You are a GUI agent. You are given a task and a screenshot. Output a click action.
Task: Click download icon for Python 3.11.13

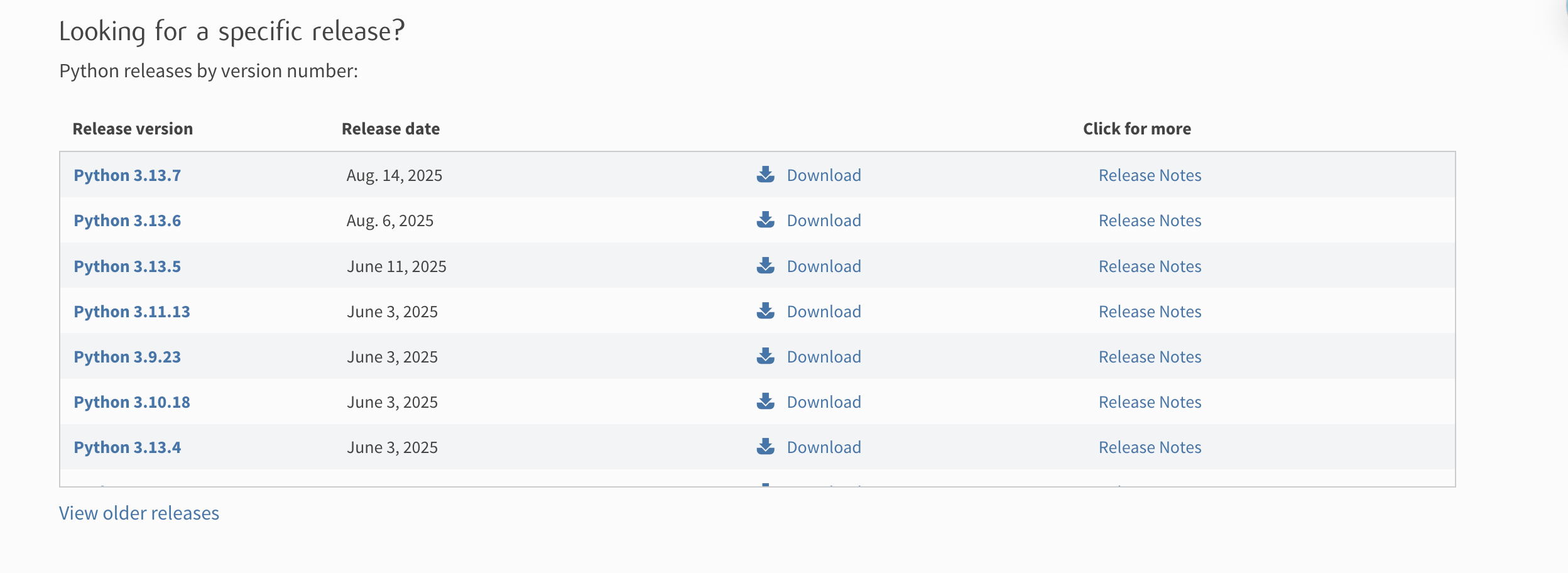click(765, 311)
